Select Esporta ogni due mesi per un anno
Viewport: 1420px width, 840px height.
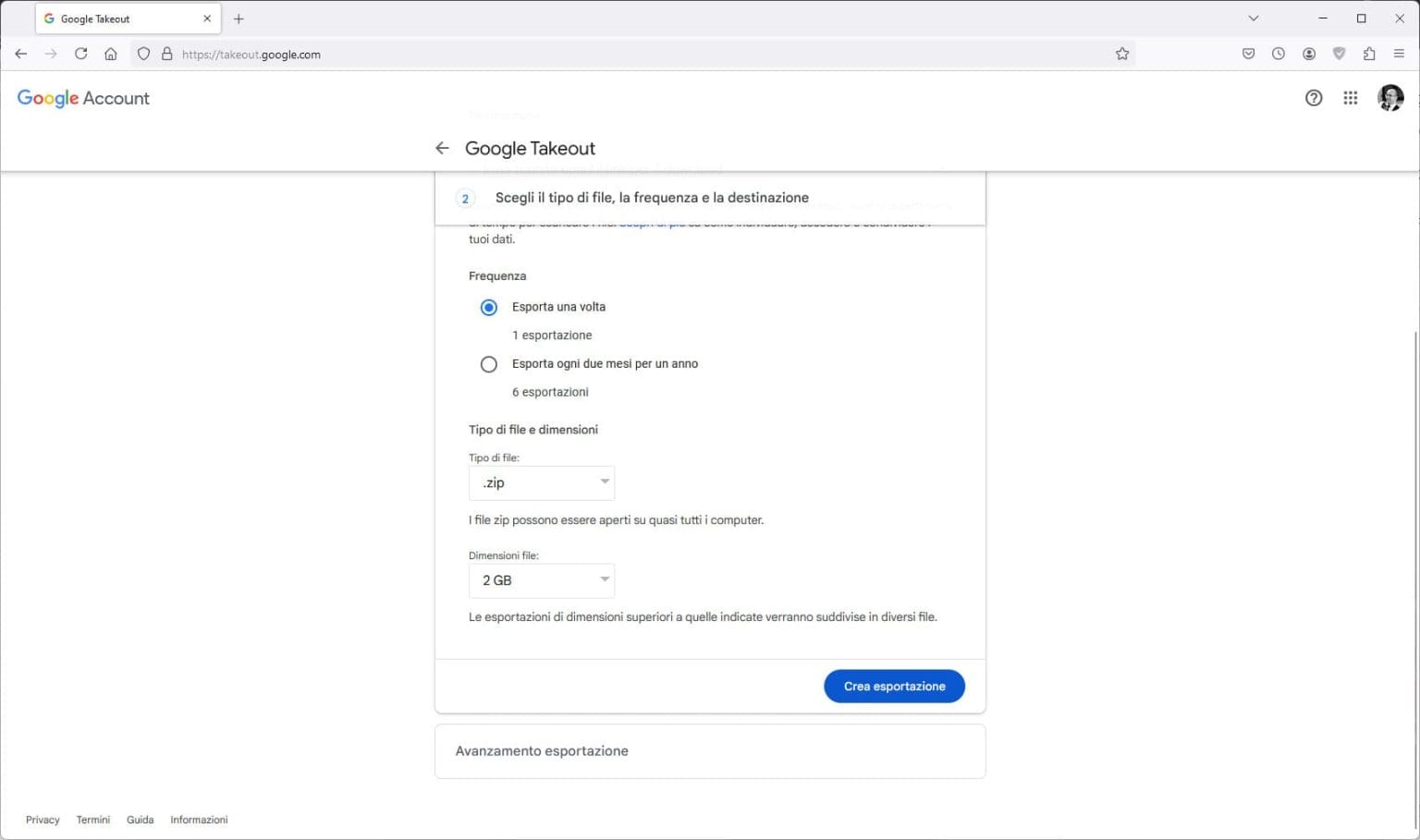489,365
